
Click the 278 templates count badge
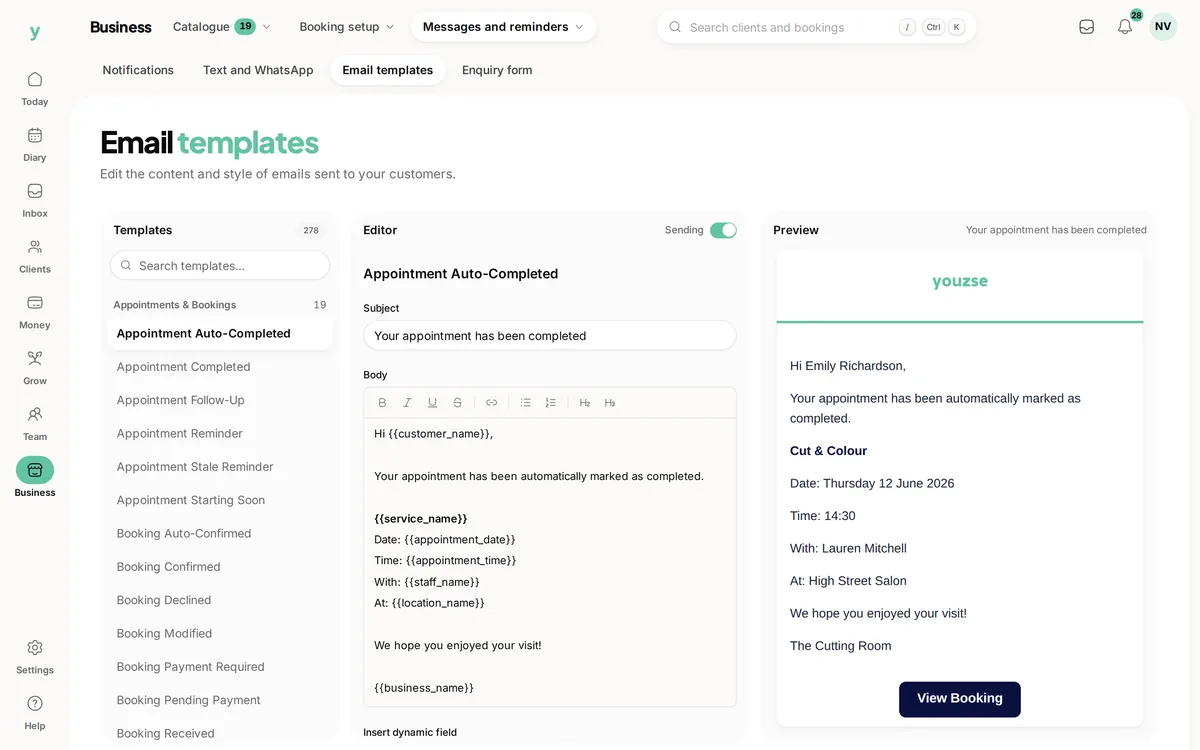[311, 230]
